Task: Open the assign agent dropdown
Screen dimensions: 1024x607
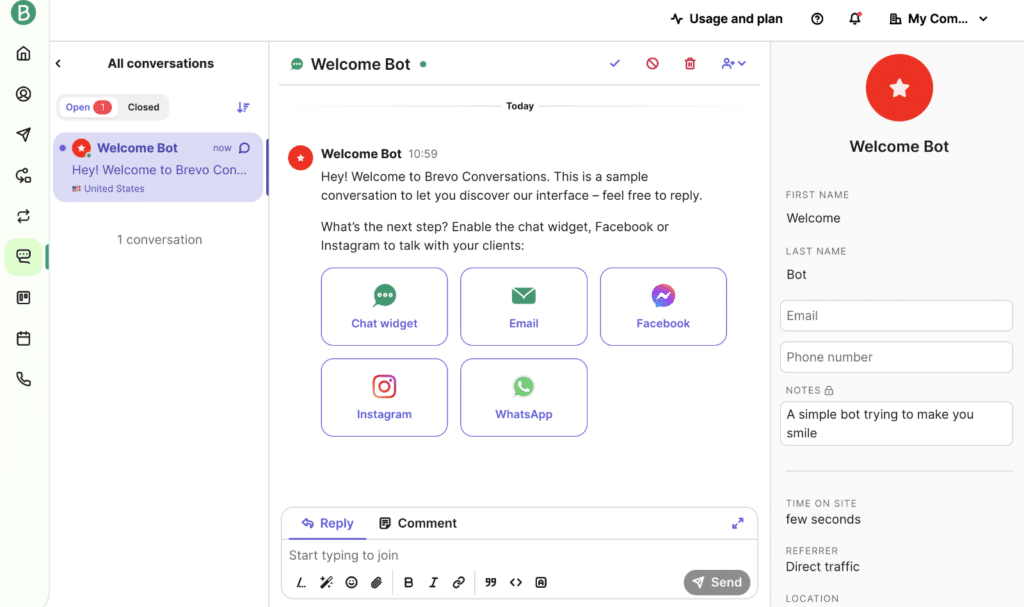Action: 733,64
